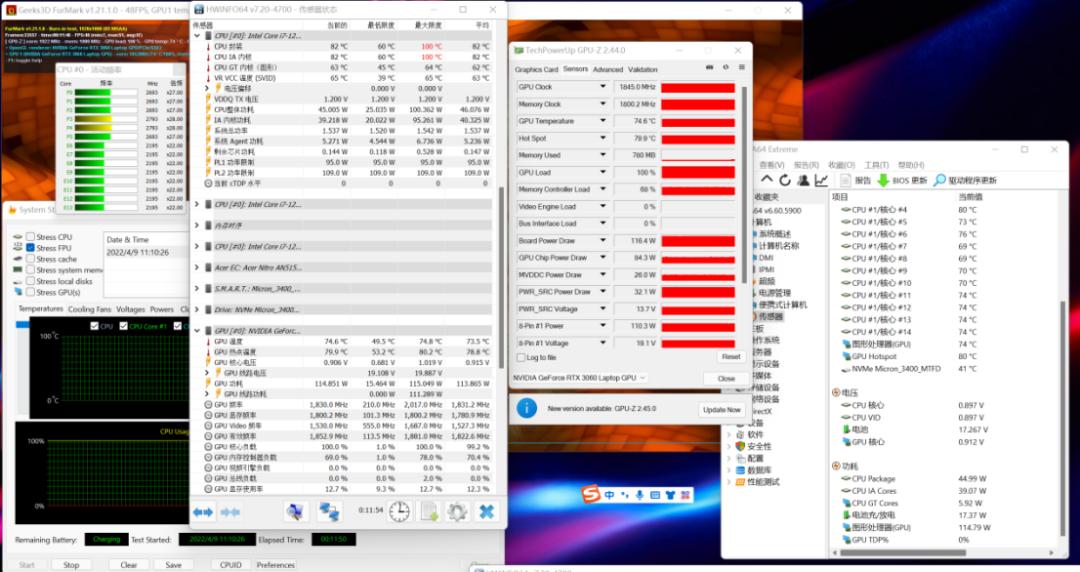Expand the Acer EC: Acer Nitro AN515 group
This screenshot has width=1080, height=572.
pos(197,267)
